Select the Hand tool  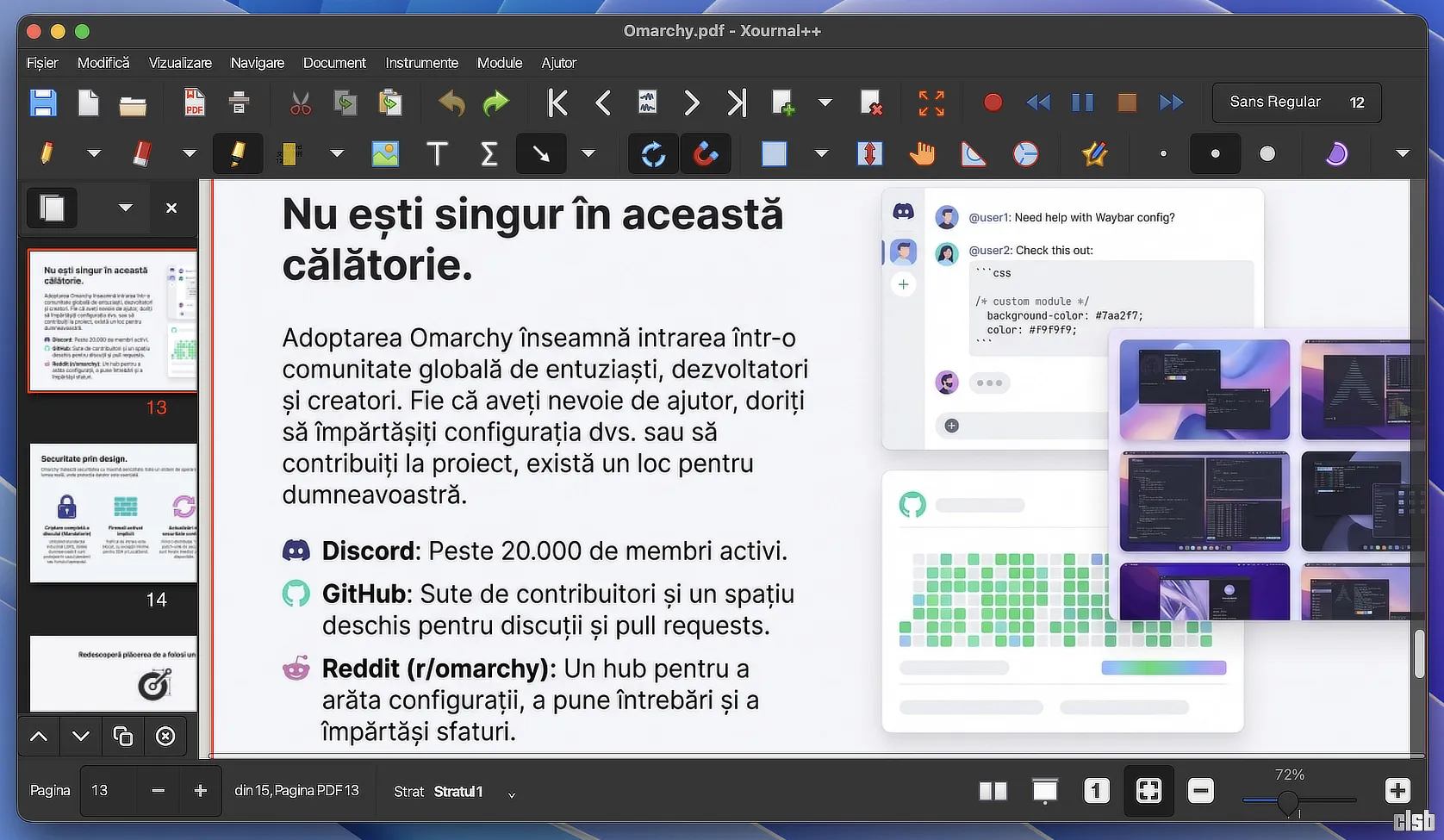click(922, 154)
